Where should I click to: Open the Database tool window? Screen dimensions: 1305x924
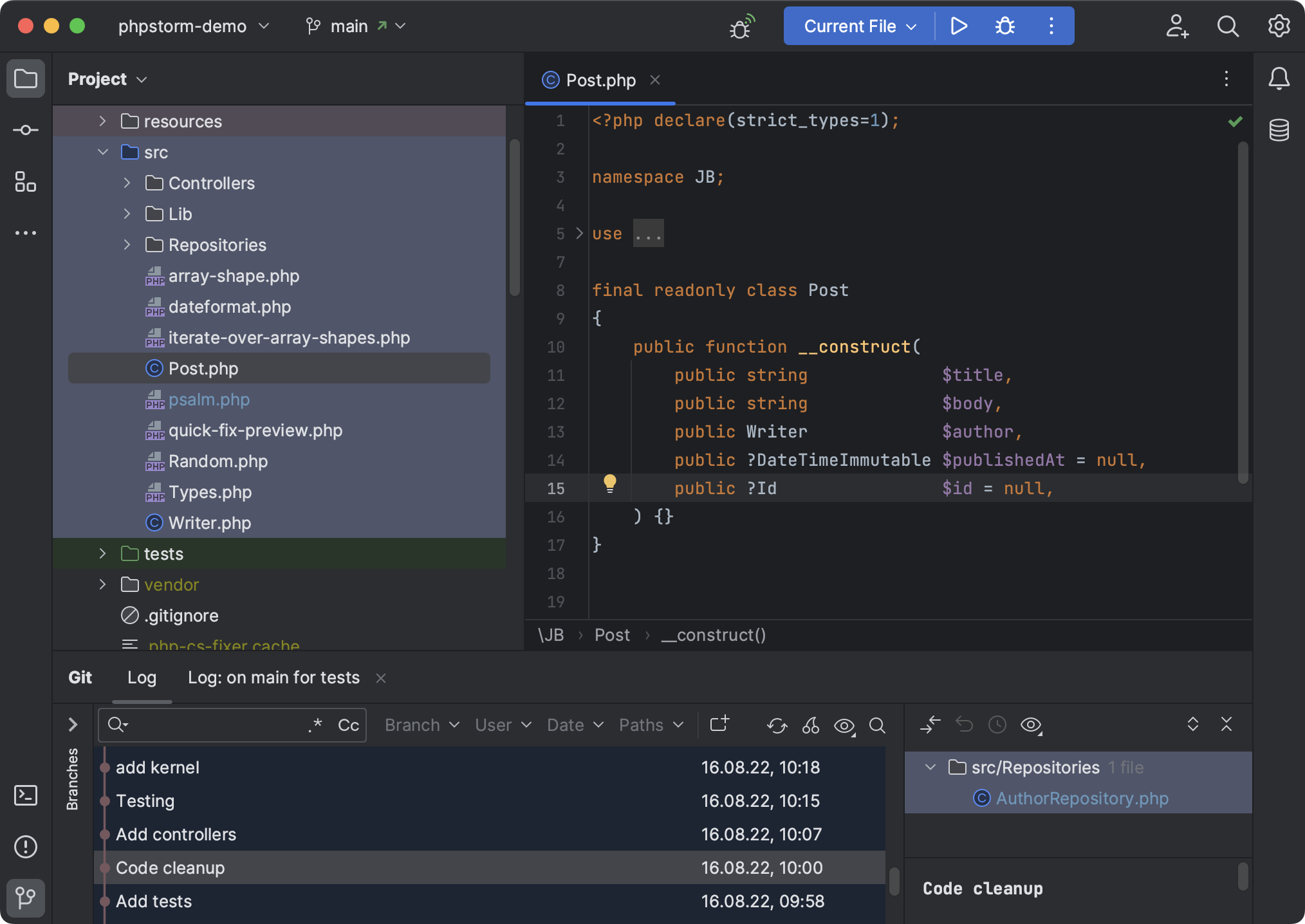click(1279, 130)
